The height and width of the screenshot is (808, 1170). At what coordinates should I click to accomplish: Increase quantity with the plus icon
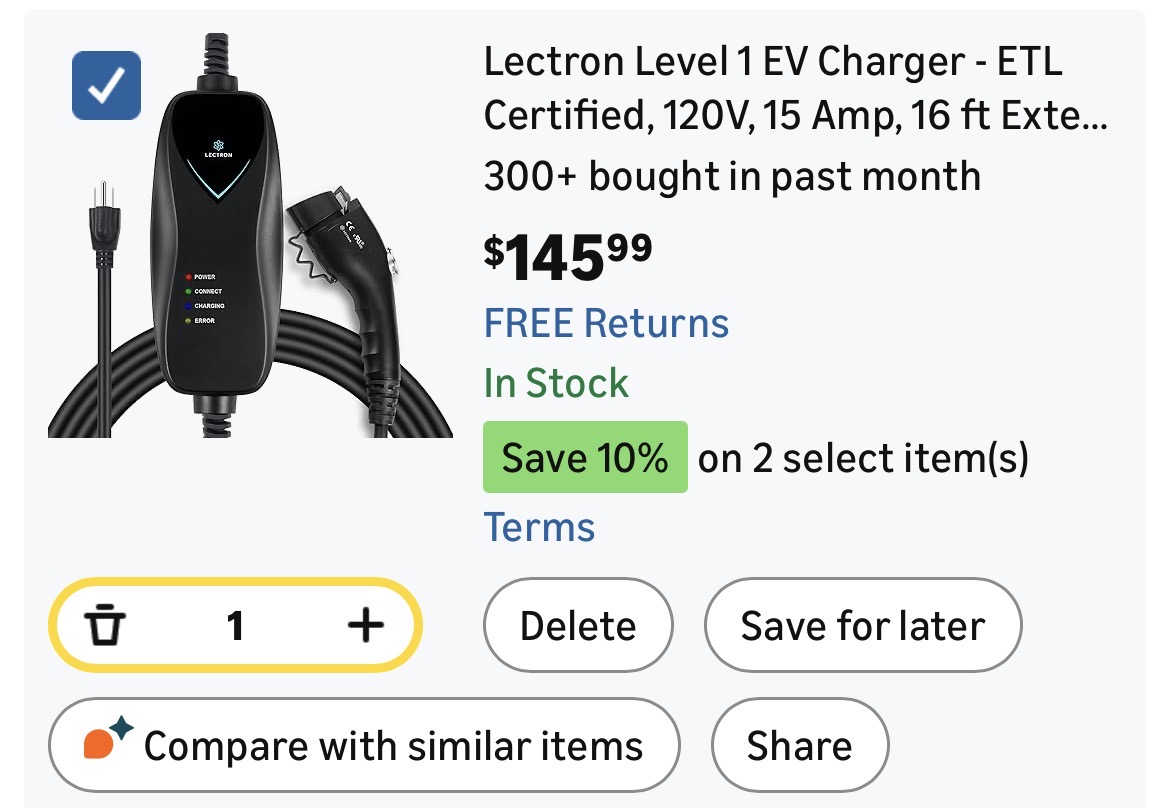pos(365,626)
